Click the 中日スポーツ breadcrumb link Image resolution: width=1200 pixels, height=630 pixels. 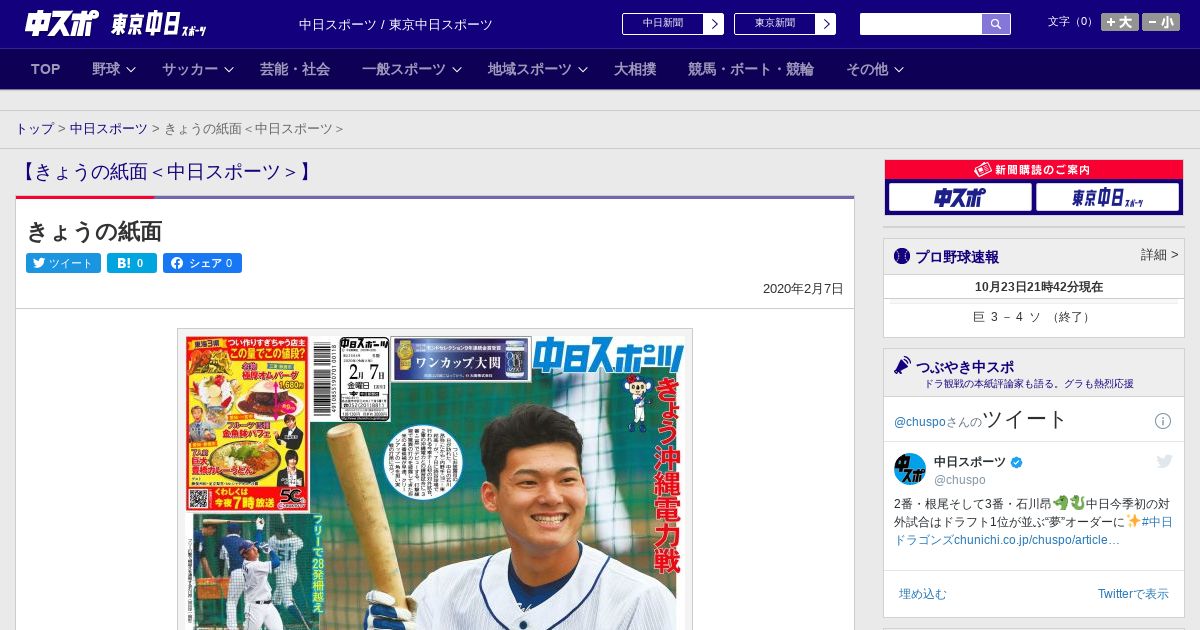point(109,129)
